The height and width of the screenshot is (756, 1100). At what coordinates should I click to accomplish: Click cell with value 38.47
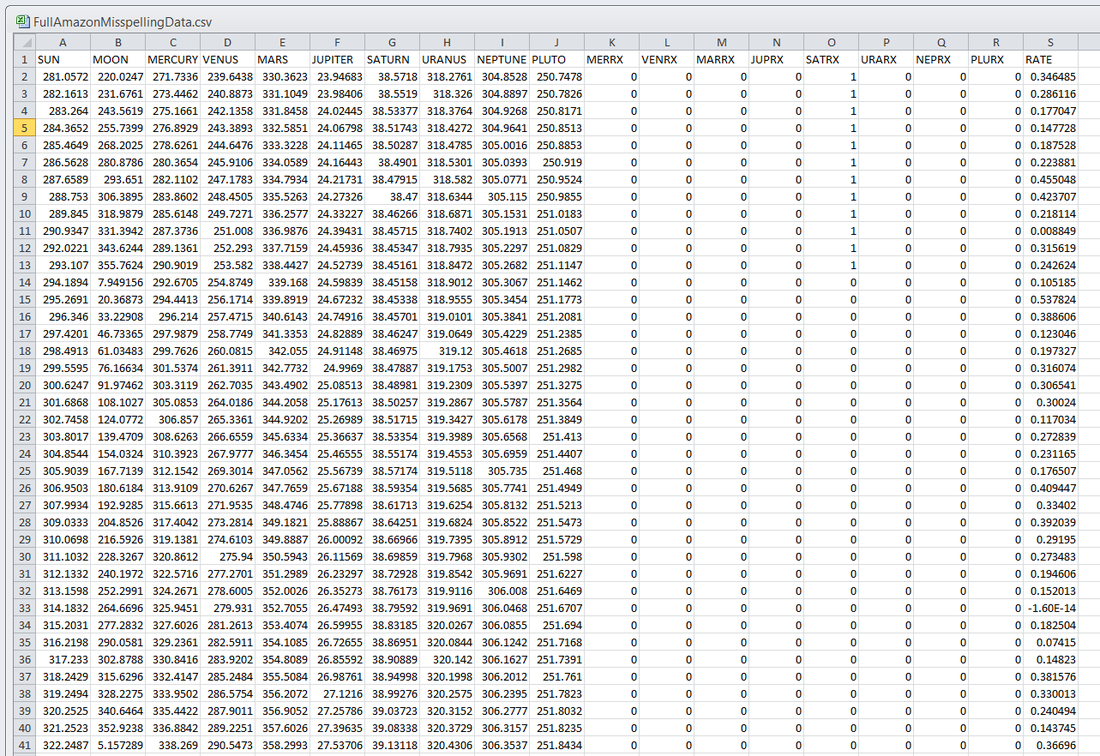(x=391, y=196)
